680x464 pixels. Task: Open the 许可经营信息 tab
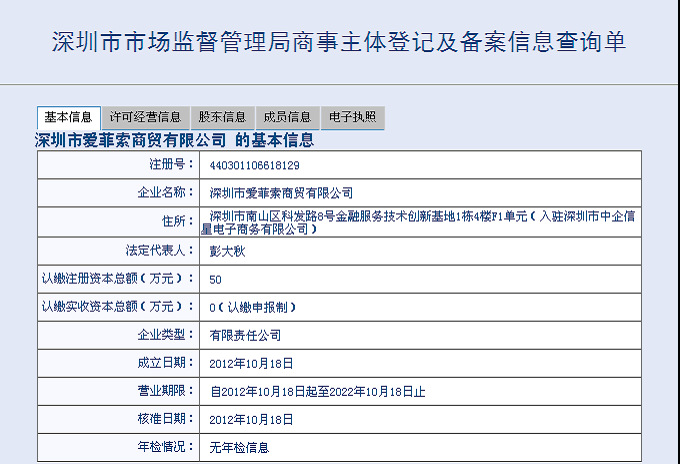point(145,118)
